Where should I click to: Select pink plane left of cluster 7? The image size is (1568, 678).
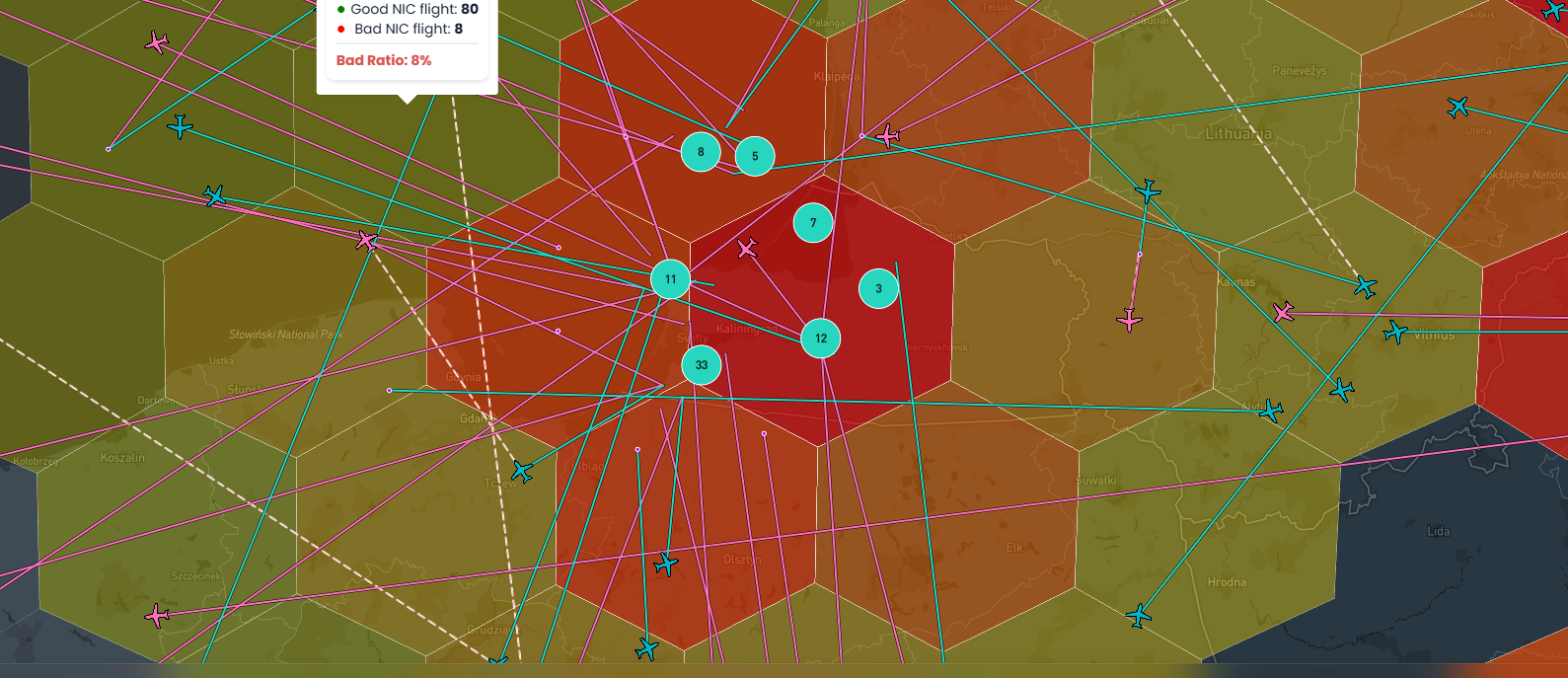click(x=747, y=248)
